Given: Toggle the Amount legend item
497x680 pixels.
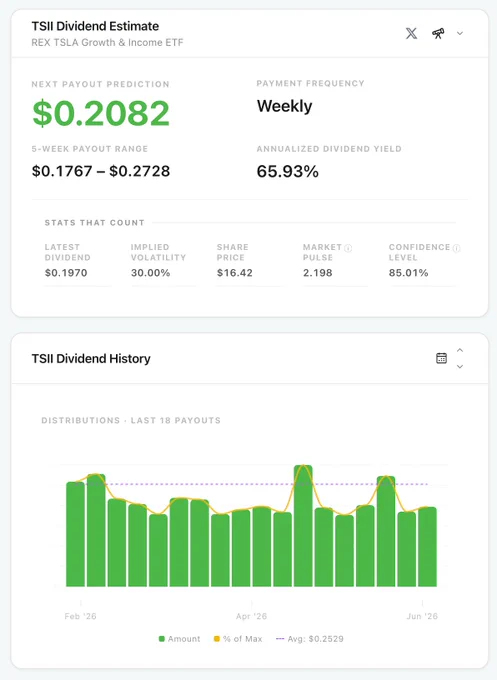Looking at the screenshot, I should coord(180,639).
